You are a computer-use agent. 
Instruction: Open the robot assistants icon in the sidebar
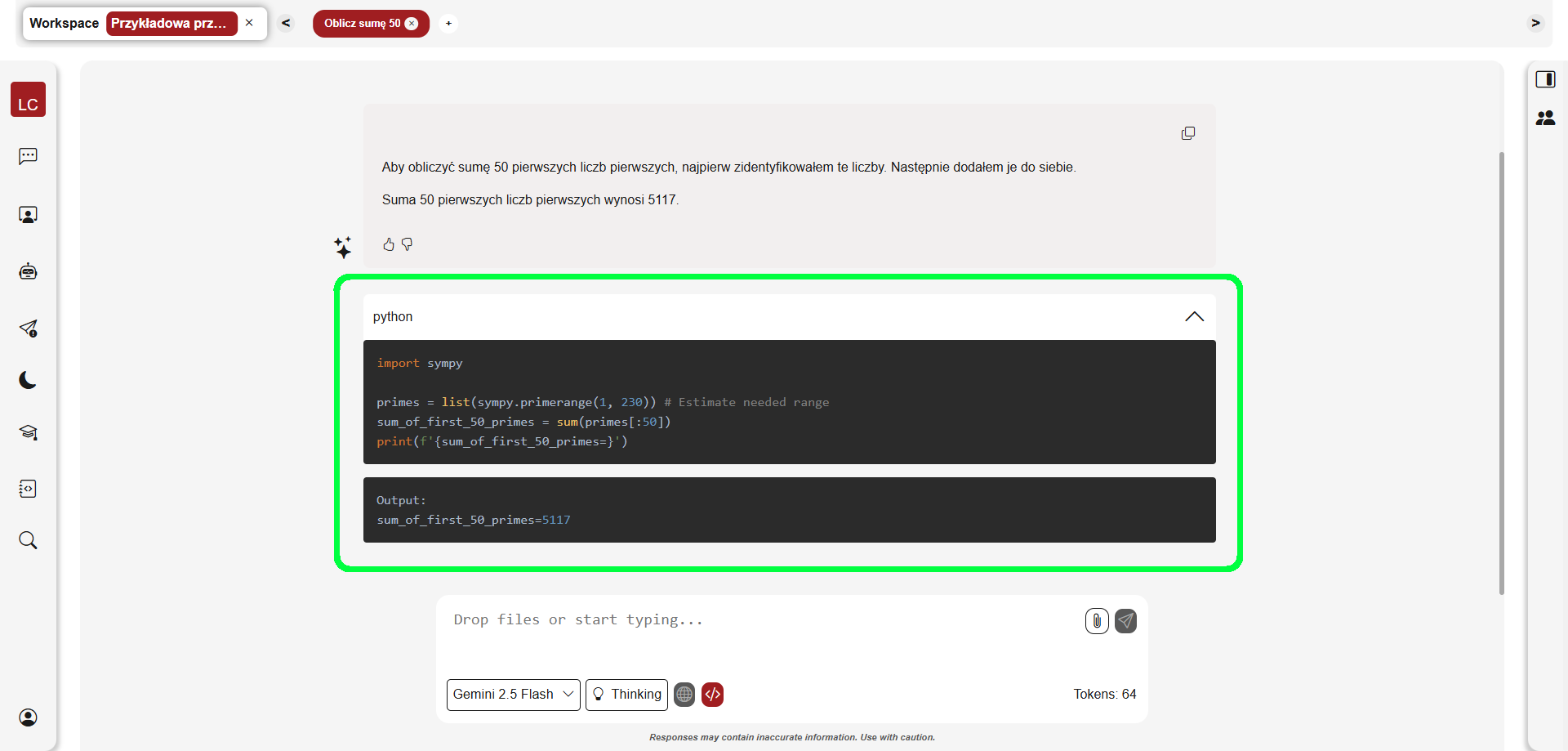click(28, 271)
